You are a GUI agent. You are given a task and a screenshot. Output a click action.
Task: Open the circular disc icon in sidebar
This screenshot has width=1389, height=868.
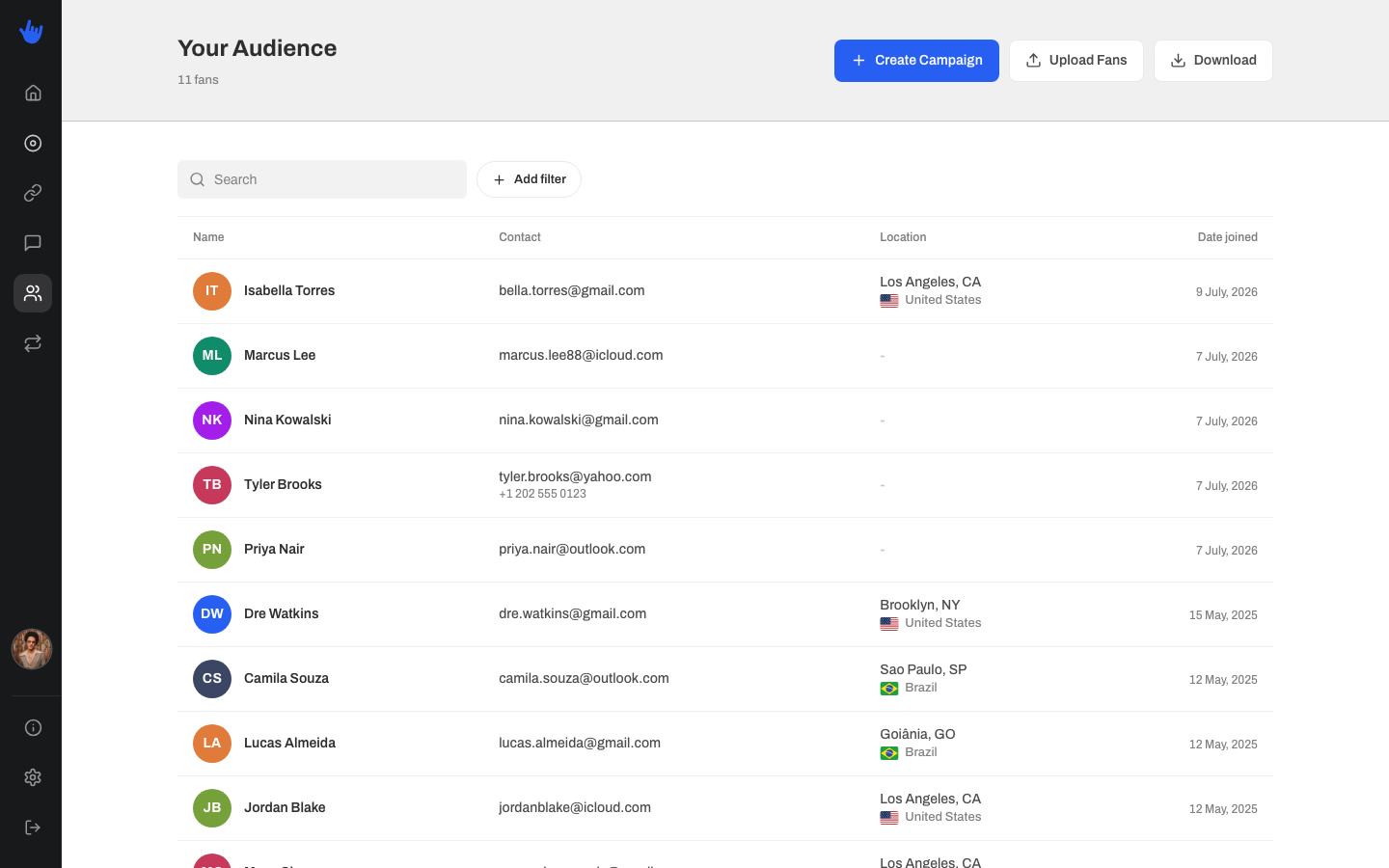pyautogui.click(x=33, y=143)
